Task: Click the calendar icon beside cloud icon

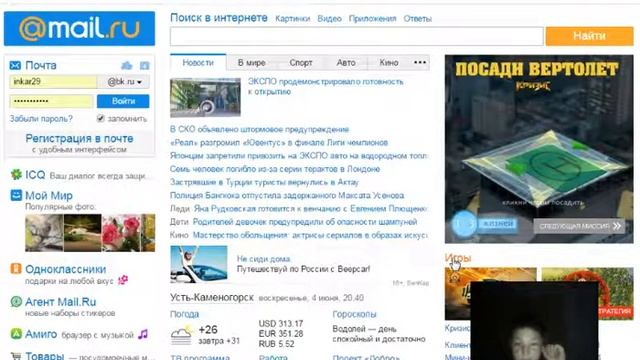Action: pyautogui.click(x=144, y=65)
